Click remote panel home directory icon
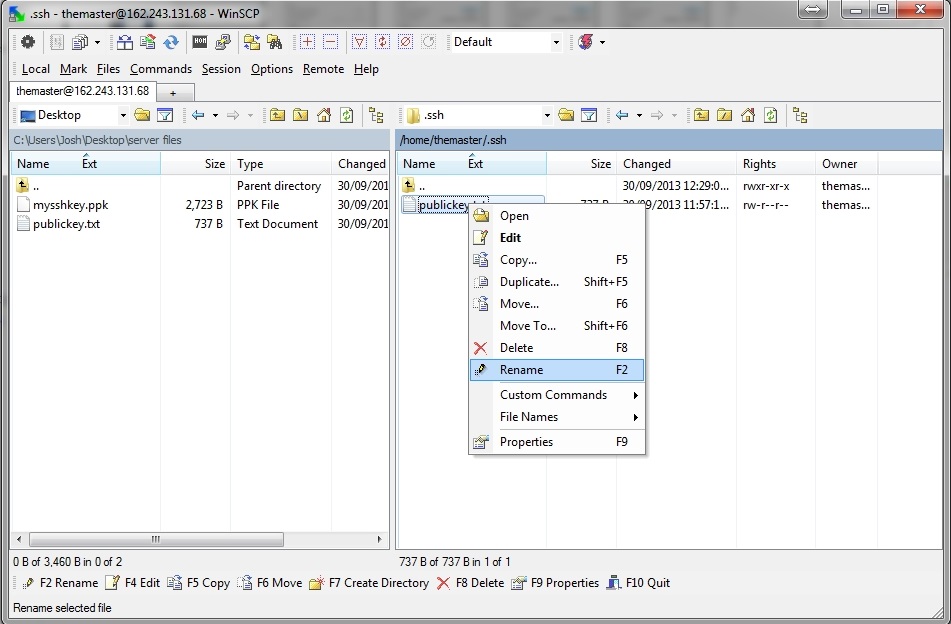Viewport: 951px width, 624px height. coord(747,115)
